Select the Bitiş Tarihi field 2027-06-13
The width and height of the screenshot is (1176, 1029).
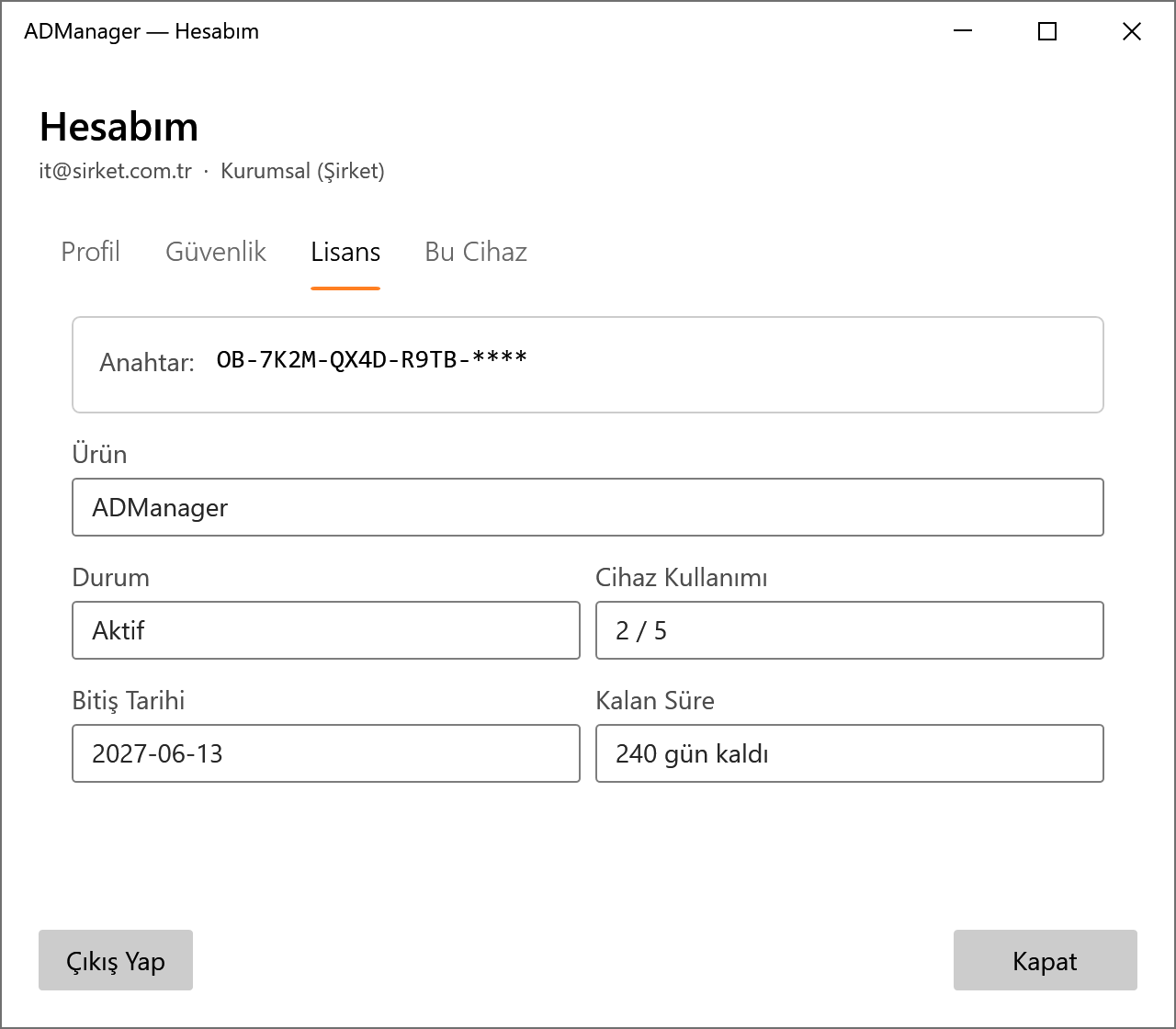326,753
